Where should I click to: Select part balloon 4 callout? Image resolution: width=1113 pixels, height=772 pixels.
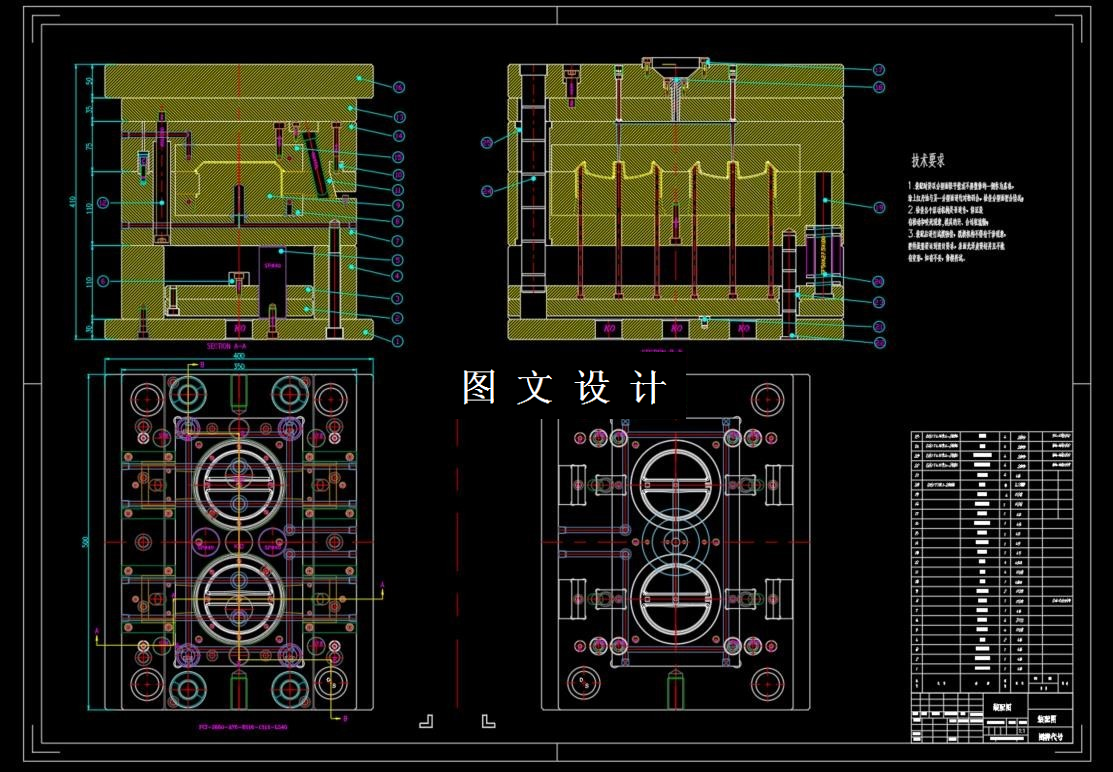399,277
